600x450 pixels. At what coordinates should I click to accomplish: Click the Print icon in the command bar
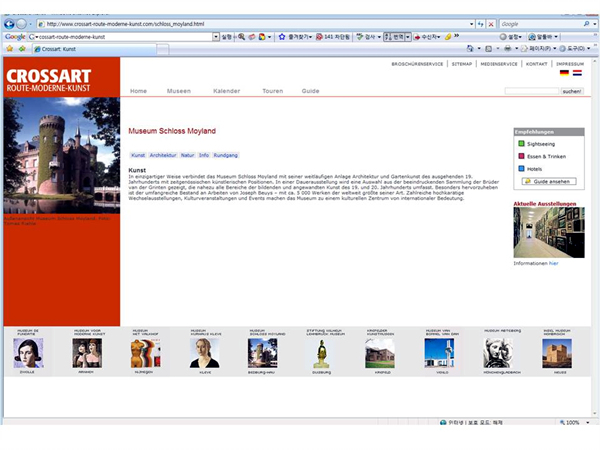click(507, 49)
